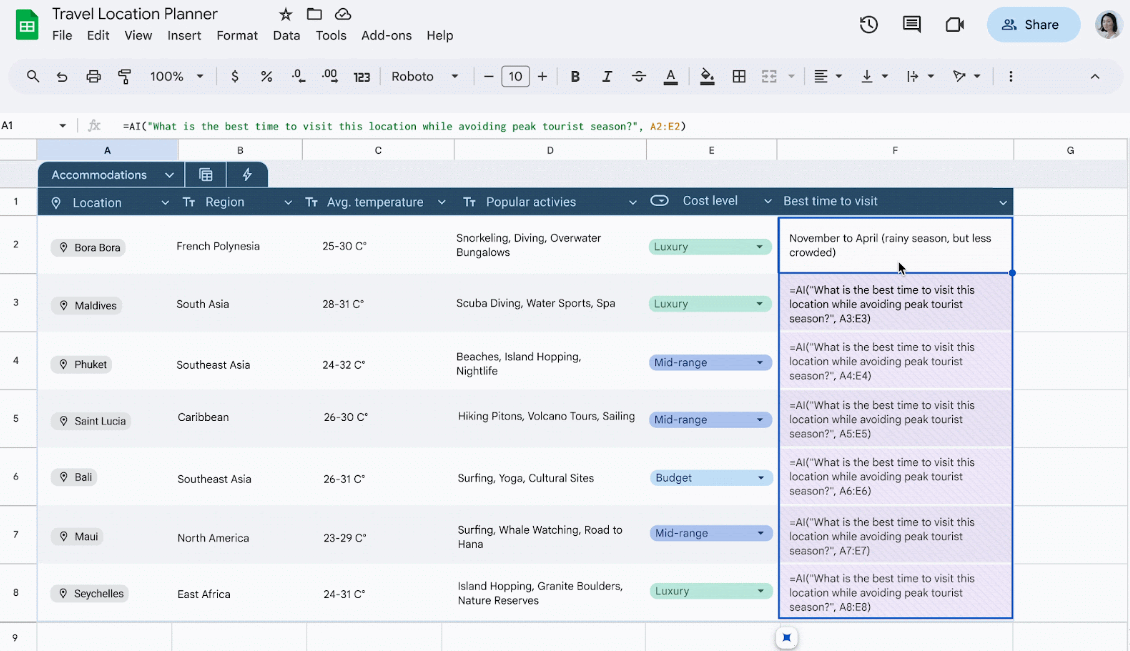Viewport: 1130px width, 651px height.
Task: Toggle strikethrough formatting
Action: [639, 77]
